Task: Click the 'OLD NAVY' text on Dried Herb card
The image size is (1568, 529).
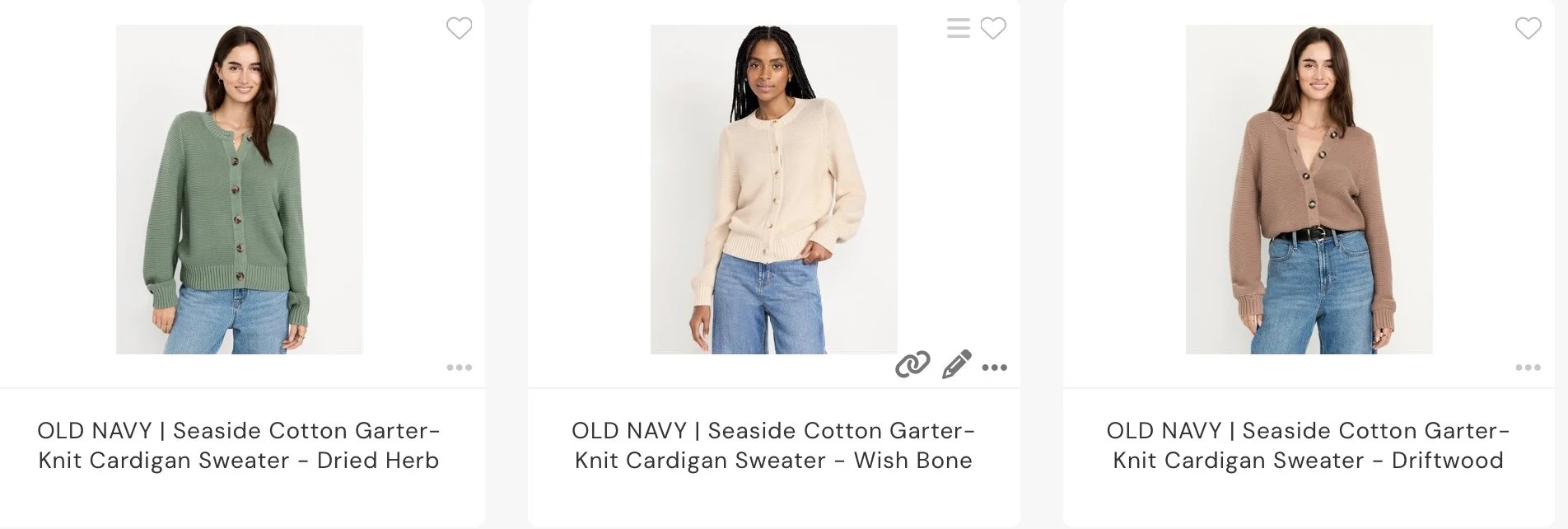Action: tap(95, 431)
